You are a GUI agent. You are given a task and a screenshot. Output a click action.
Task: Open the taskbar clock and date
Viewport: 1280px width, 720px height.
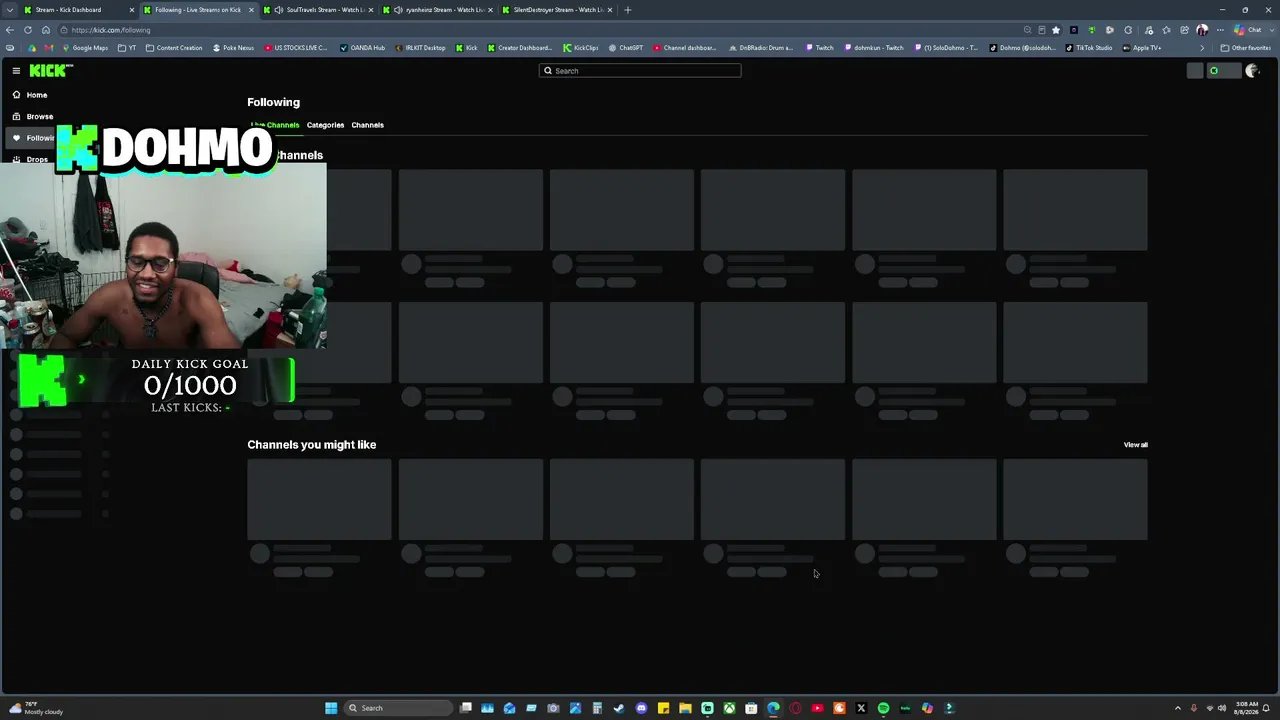(x=1247, y=708)
